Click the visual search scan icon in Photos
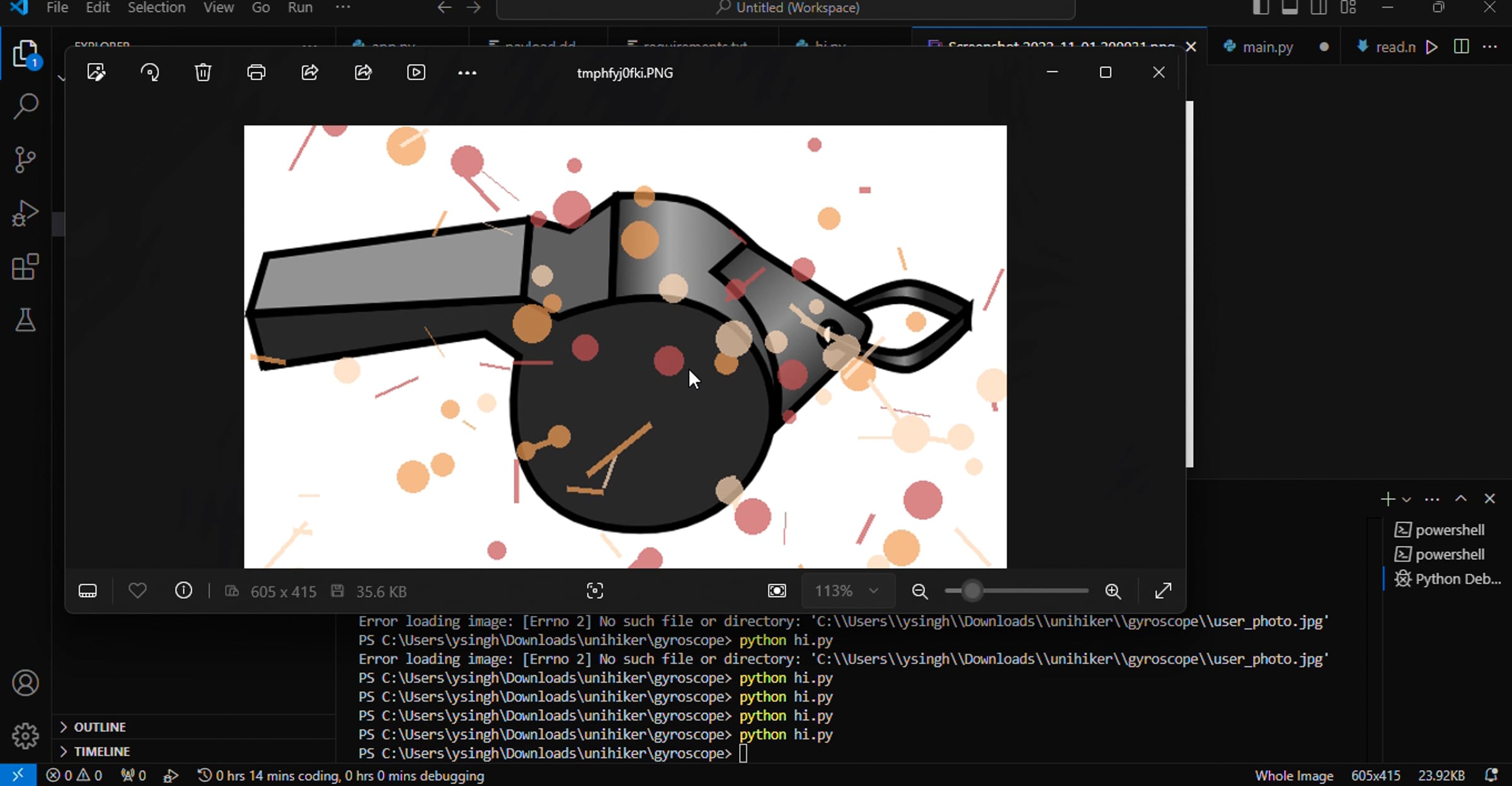The width and height of the screenshot is (1512, 786). (x=595, y=591)
